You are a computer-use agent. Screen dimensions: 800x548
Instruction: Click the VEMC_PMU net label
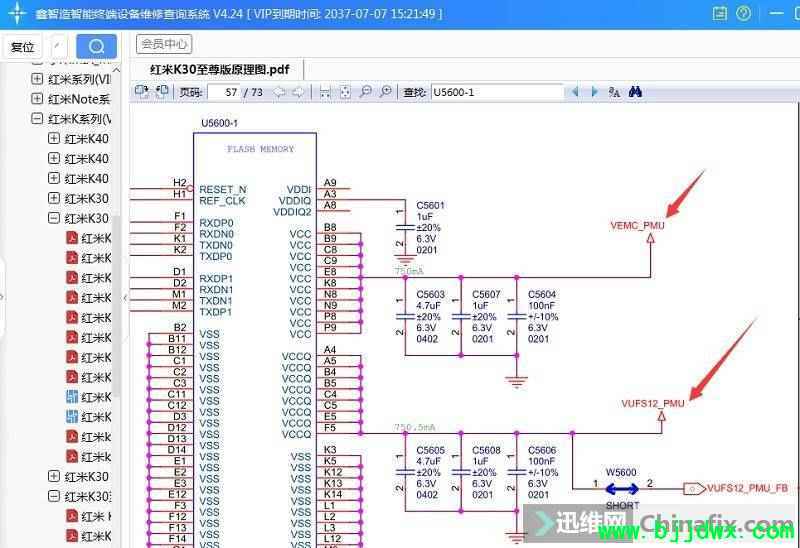point(637,226)
